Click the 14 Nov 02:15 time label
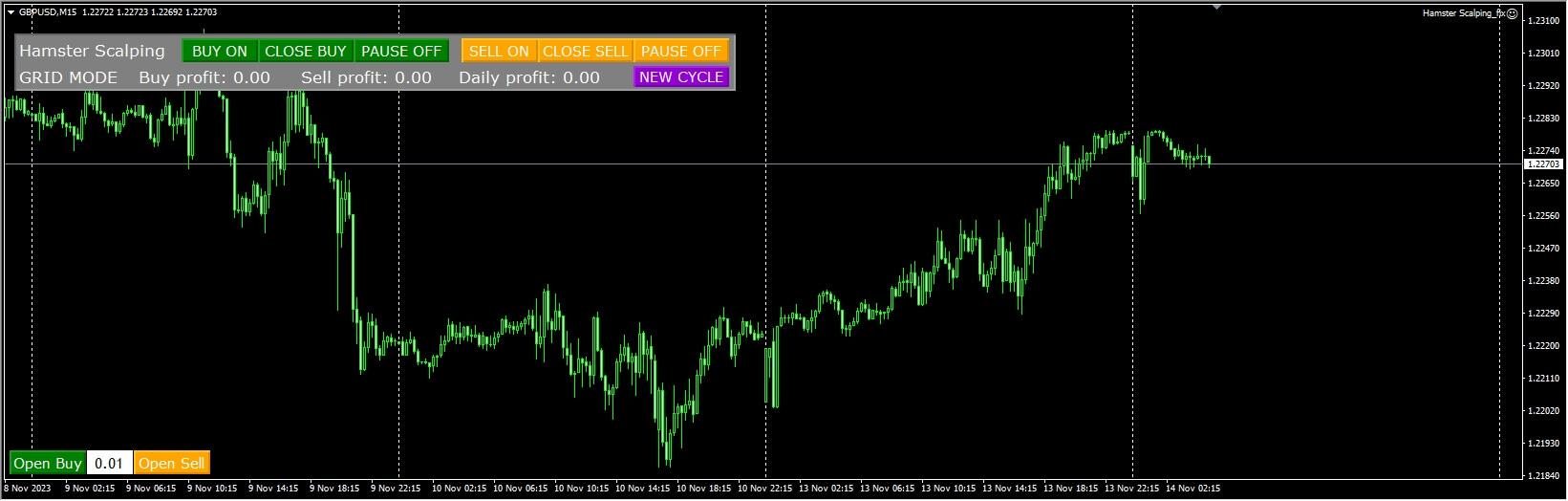The height and width of the screenshot is (501, 1568). pos(1192,489)
